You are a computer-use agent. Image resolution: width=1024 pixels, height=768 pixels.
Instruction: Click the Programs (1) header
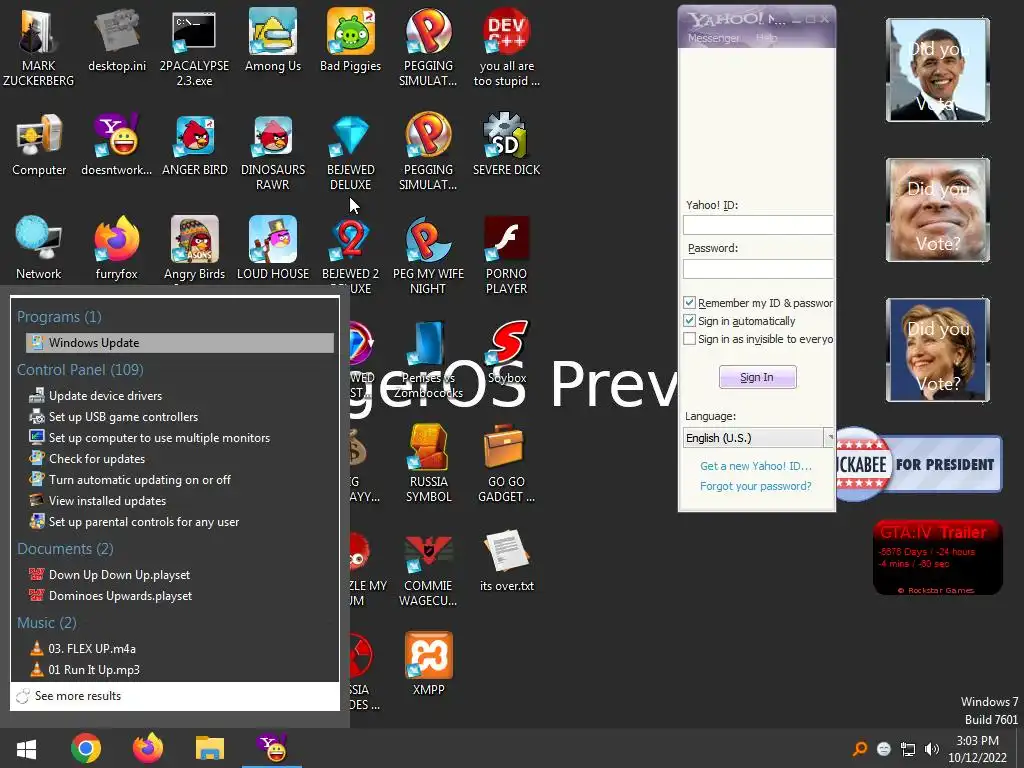coord(59,317)
